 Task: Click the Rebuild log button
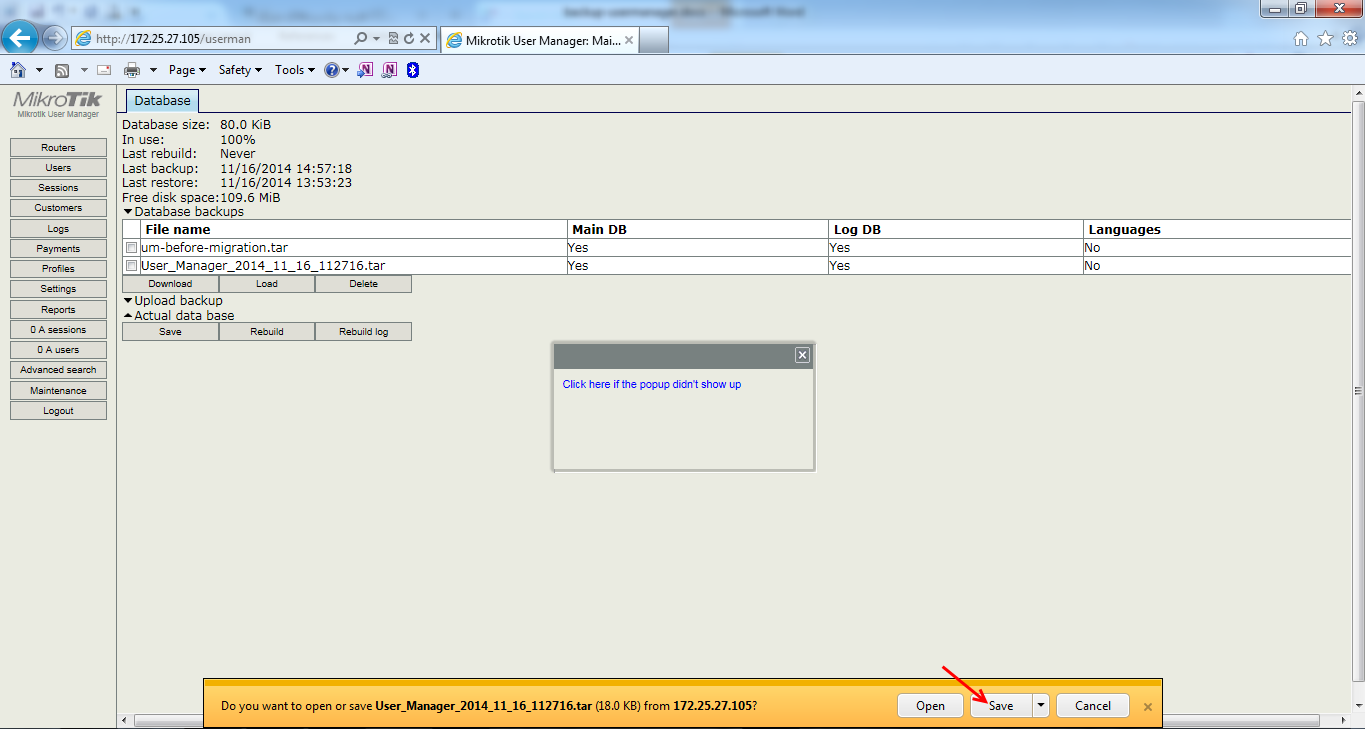(x=363, y=332)
